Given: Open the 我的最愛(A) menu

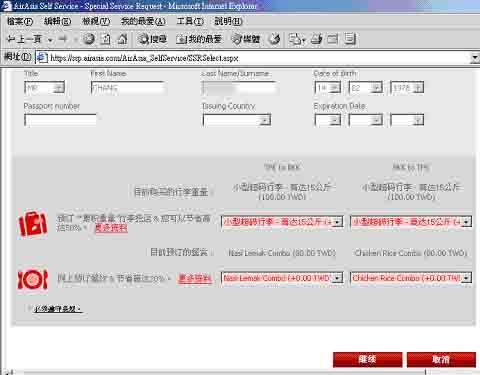Looking at the screenshot, I should 143,22.
